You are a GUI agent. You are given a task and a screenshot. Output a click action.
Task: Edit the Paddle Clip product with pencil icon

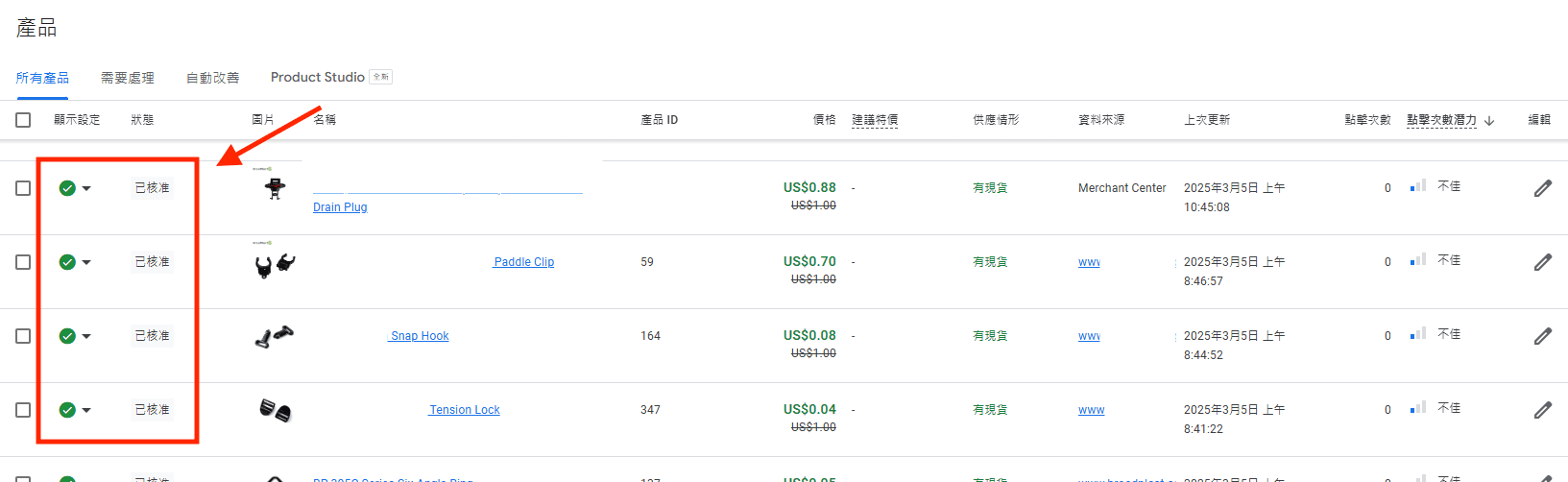click(x=1542, y=262)
